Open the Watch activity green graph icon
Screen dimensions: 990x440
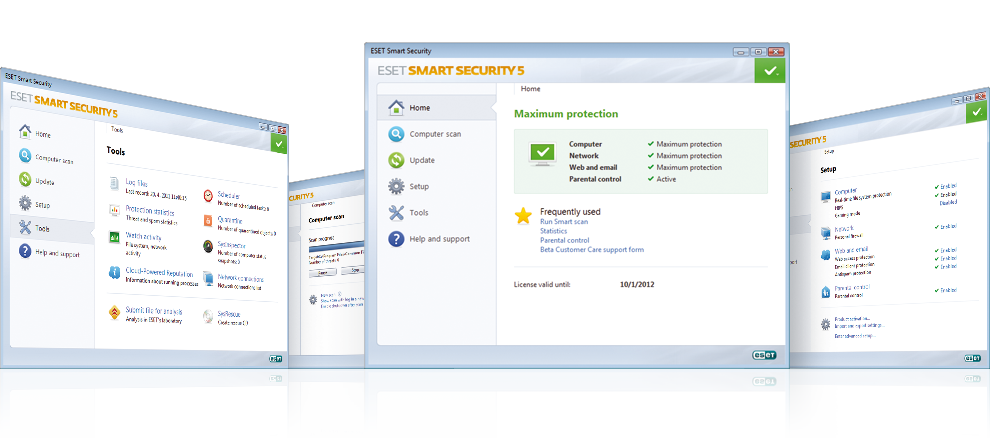point(114,237)
